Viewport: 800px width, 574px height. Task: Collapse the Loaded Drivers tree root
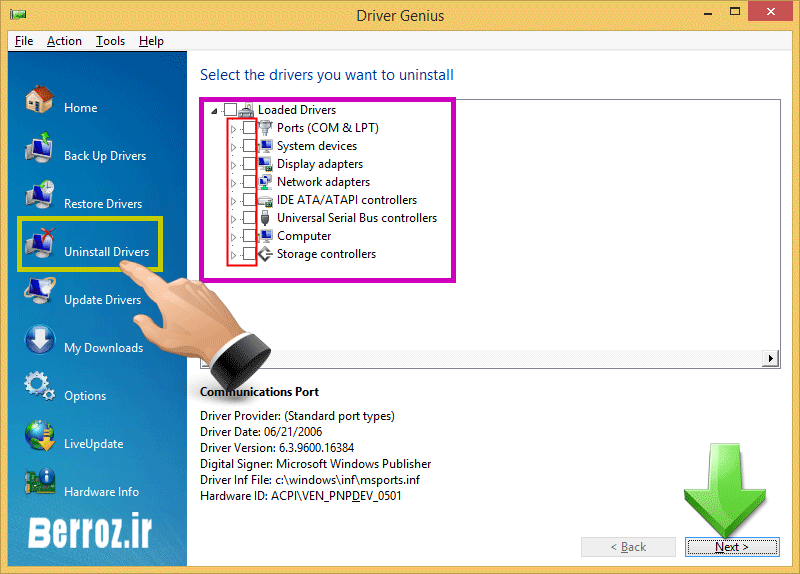214,111
